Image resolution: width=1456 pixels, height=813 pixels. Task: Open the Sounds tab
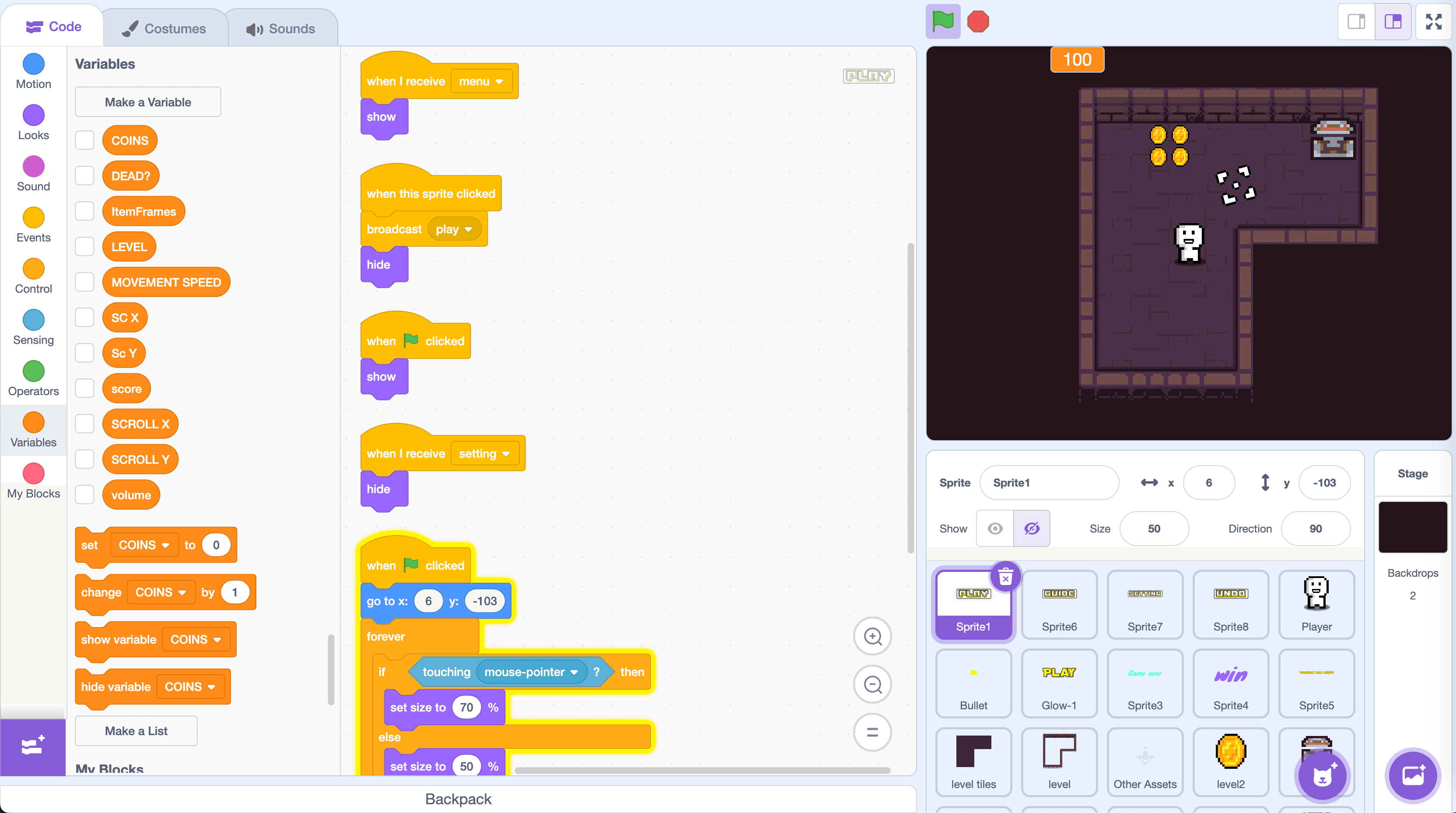click(281, 28)
